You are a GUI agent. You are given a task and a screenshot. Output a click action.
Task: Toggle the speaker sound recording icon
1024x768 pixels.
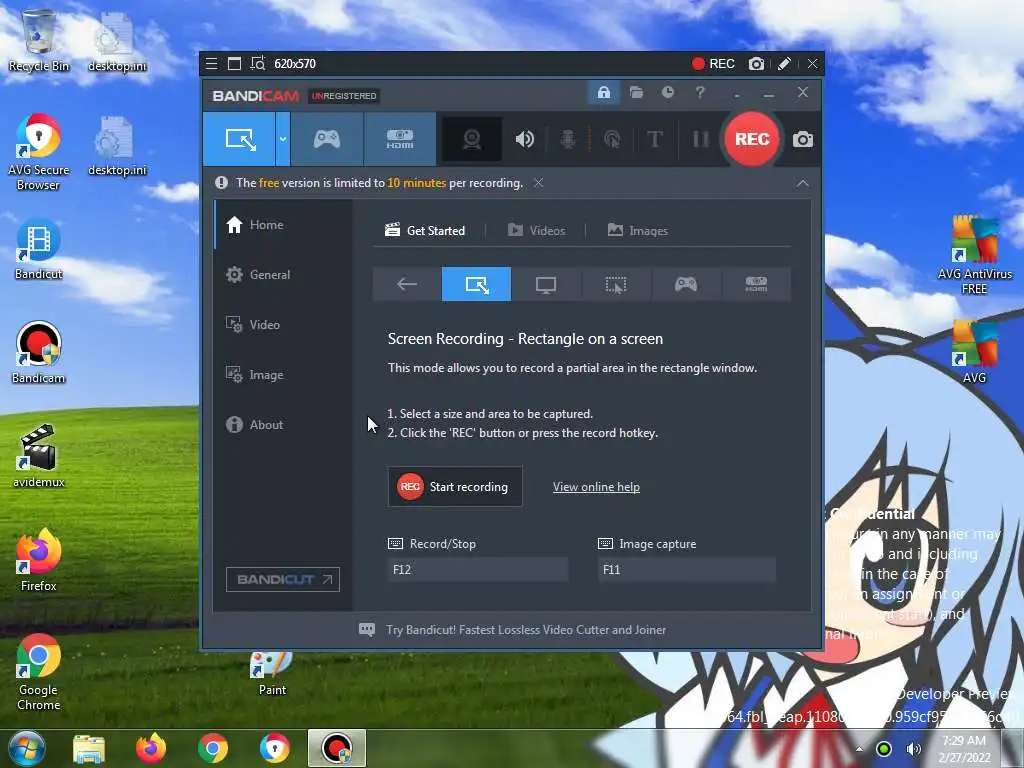tap(524, 139)
